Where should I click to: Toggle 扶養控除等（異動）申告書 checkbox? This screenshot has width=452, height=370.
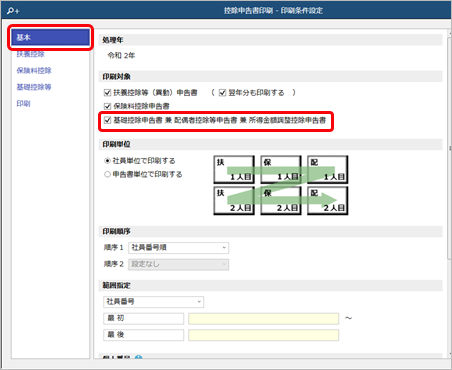(x=107, y=92)
